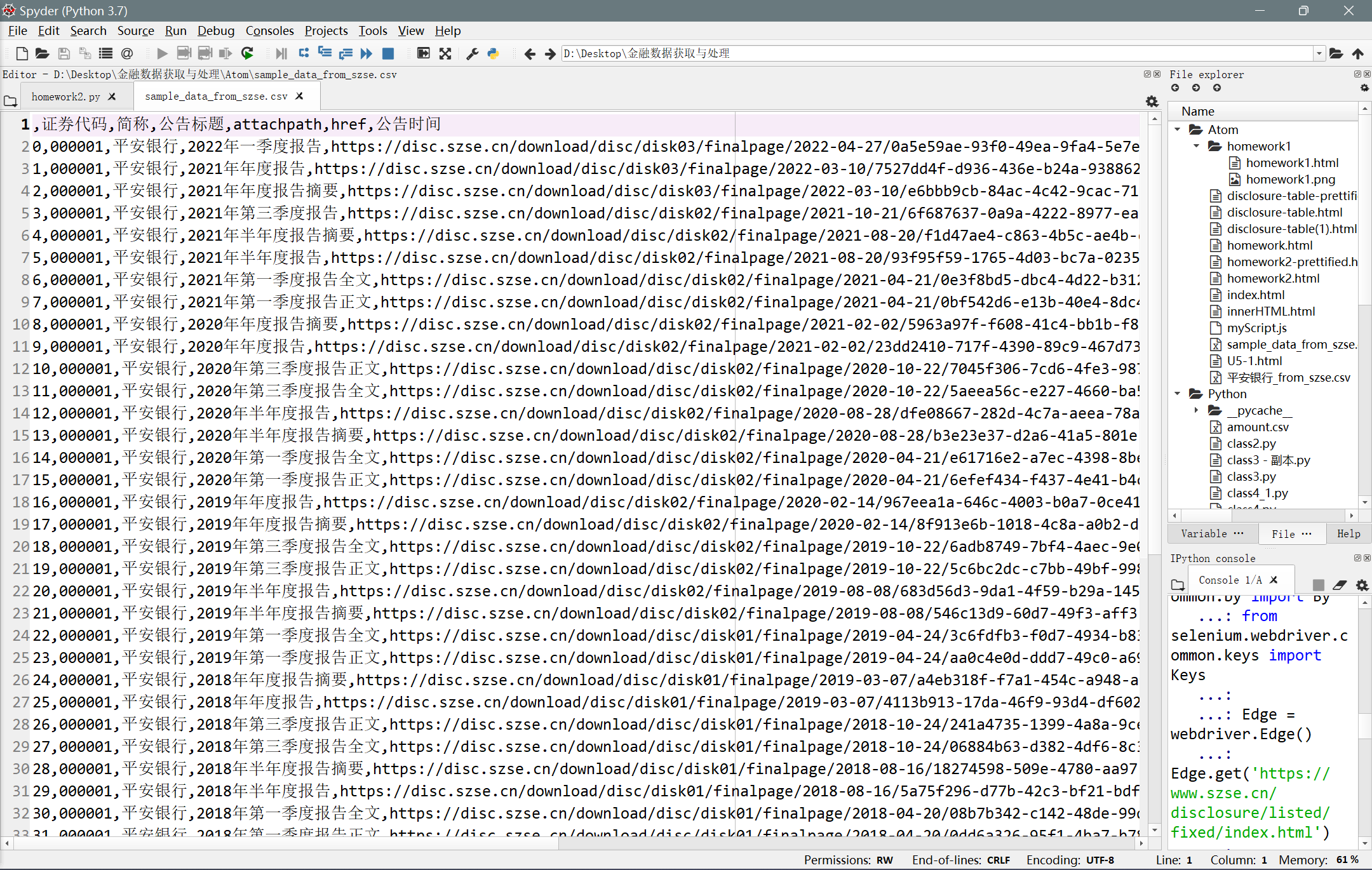Open the outline list icon in the toolbar
The width and height of the screenshot is (1372, 870).
(105, 54)
